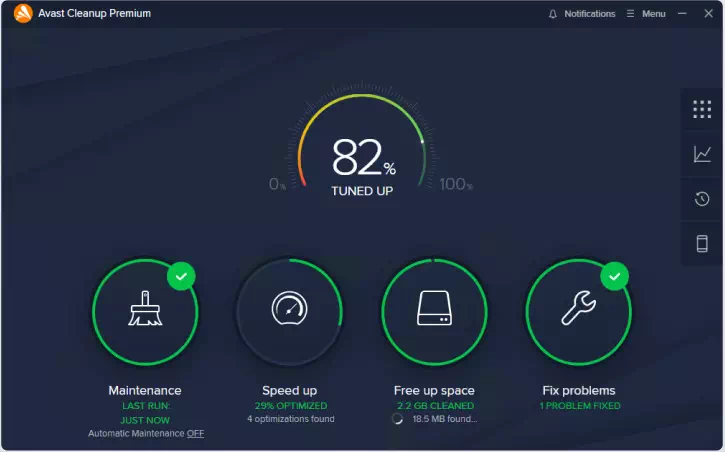725x452 pixels.
Task: Click the 18.5 MB found text
Action: coord(444,419)
